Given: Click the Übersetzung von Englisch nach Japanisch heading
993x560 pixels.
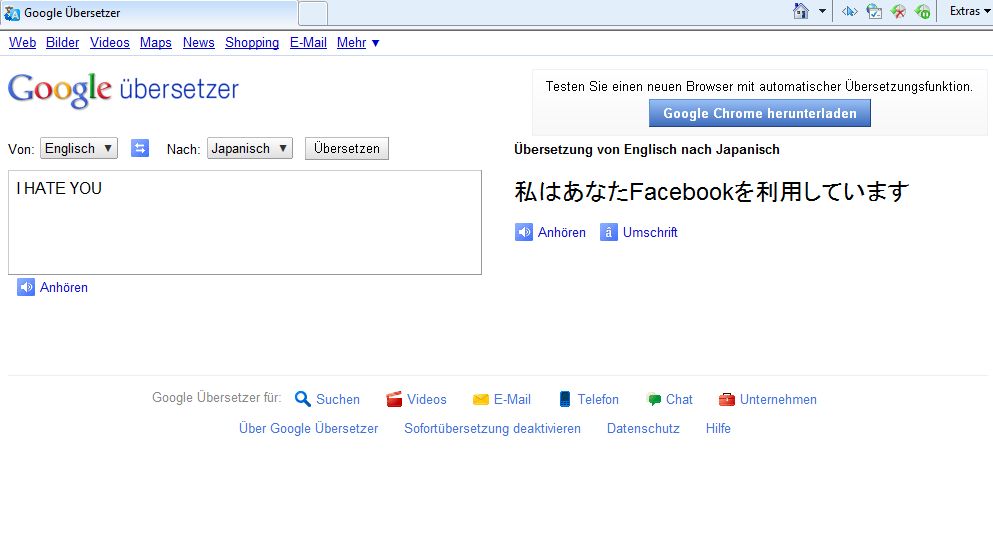Looking at the screenshot, I should pyautogui.click(x=647, y=150).
